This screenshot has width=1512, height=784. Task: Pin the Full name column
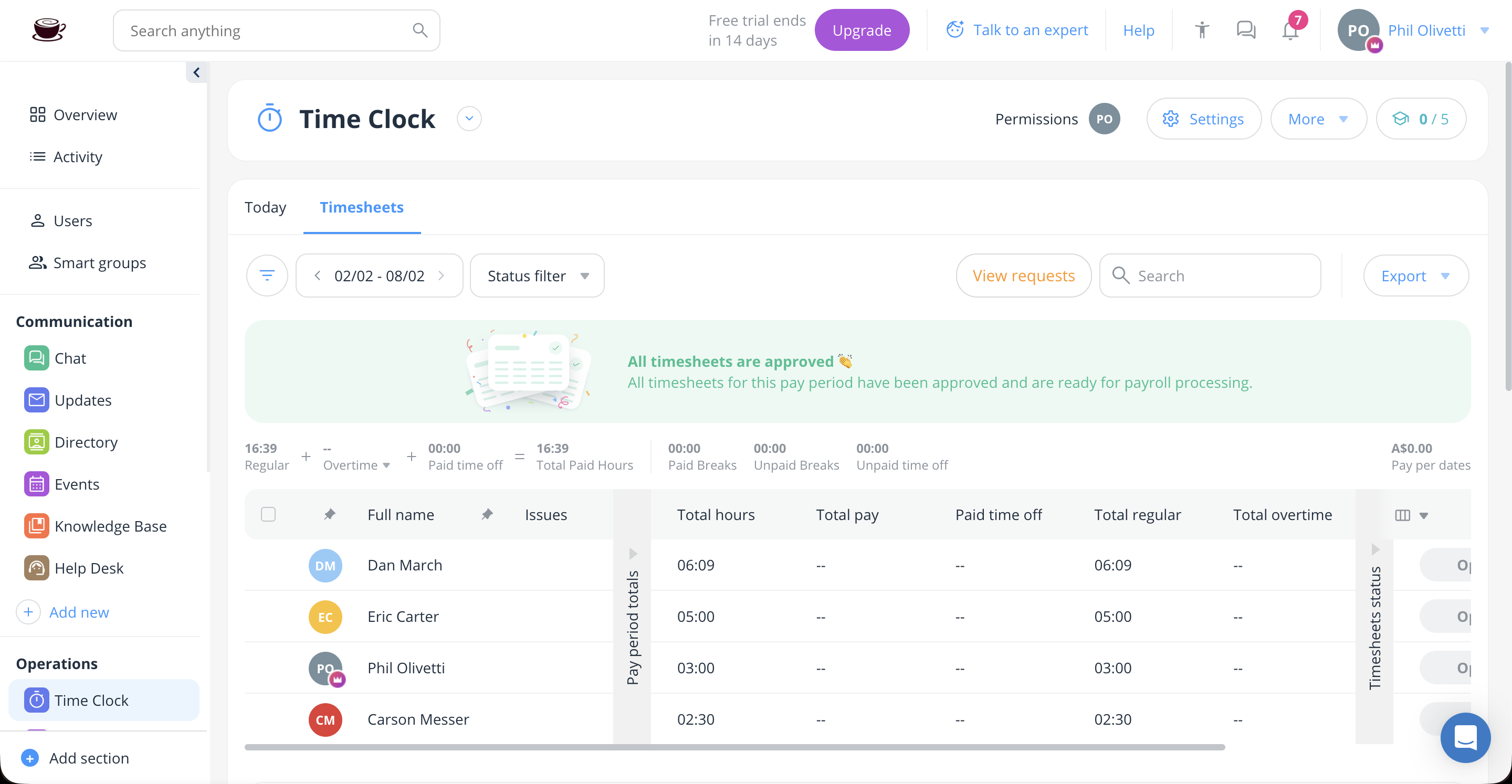(330, 514)
